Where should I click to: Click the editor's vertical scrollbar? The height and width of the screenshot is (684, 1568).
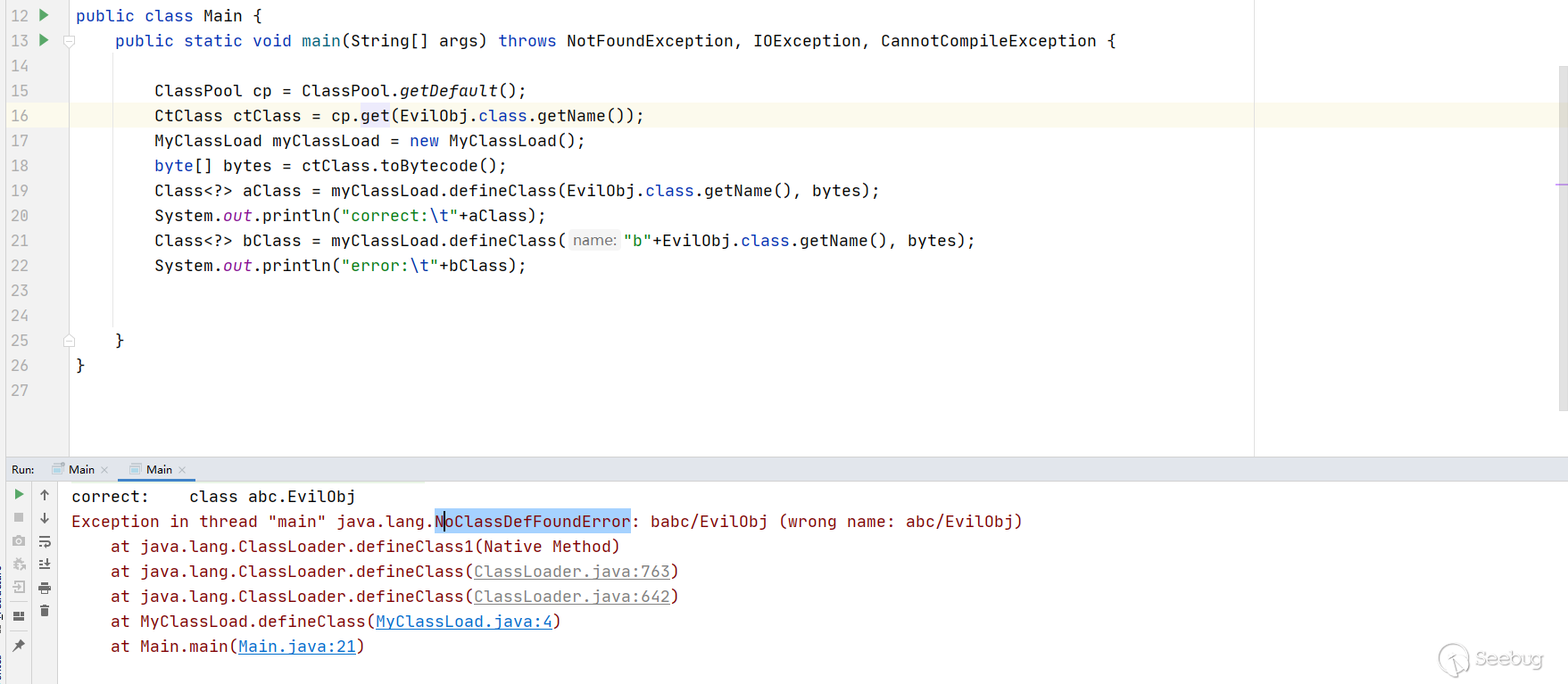1563,238
